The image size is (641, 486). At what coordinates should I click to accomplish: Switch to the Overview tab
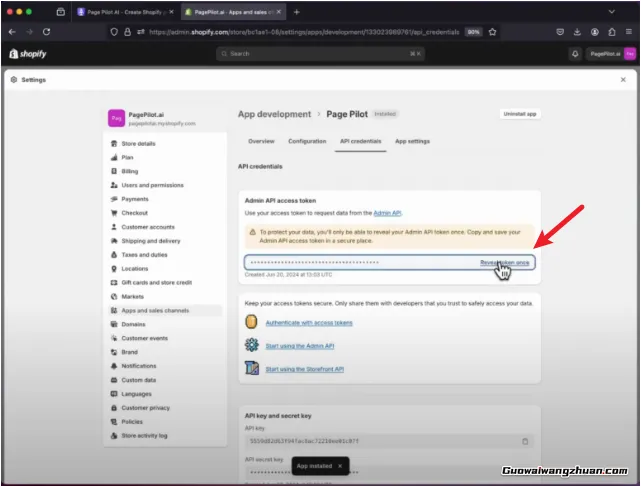261,142
